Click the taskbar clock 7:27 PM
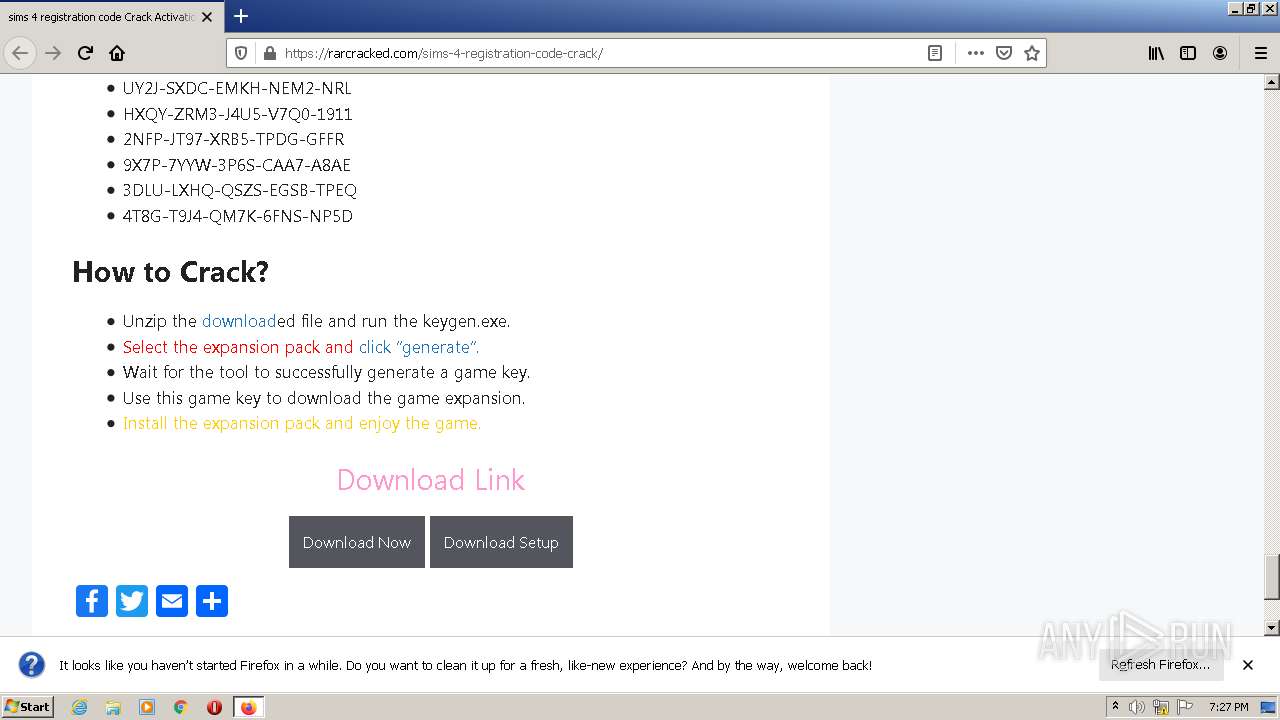The image size is (1280, 720). (x=1228, y=707)
